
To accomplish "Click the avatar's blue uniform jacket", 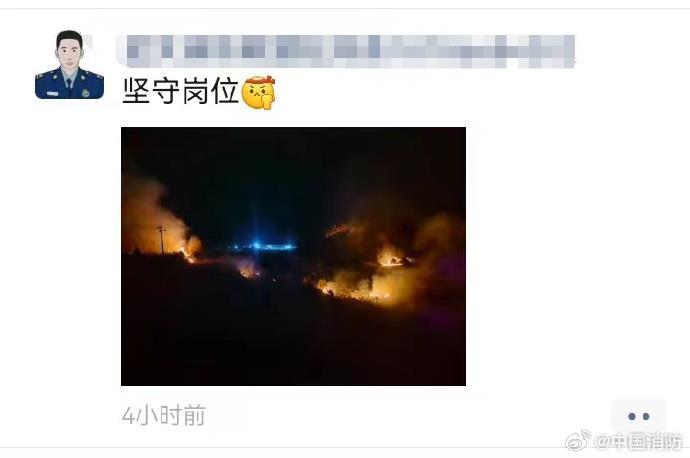I will click(69, 86).
